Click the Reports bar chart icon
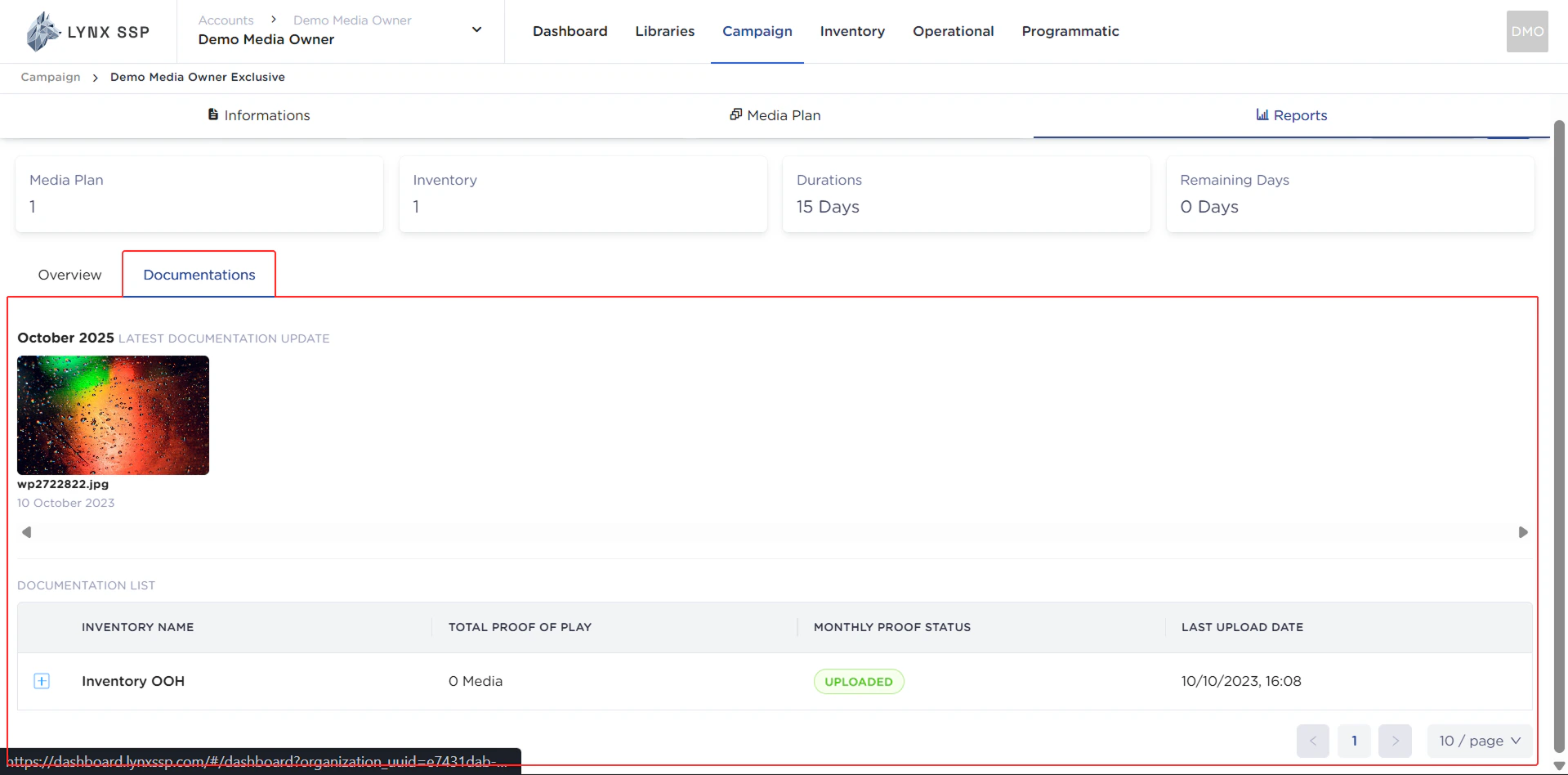The image size is (1568, 775). click(x=1262, y=114)
